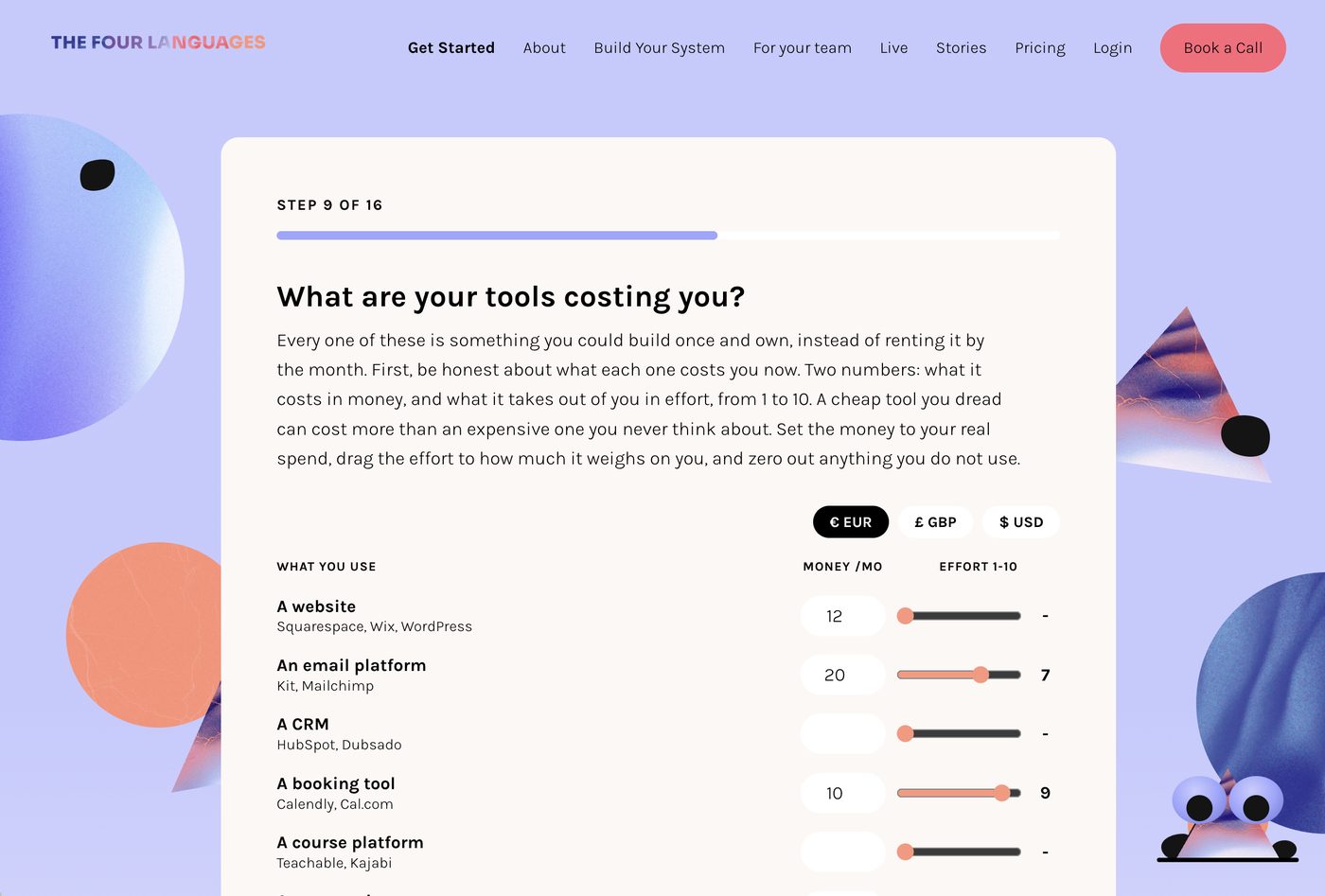The image size is (1325, 896).
Task: Open the Stories page
Action: coord(962,48)
